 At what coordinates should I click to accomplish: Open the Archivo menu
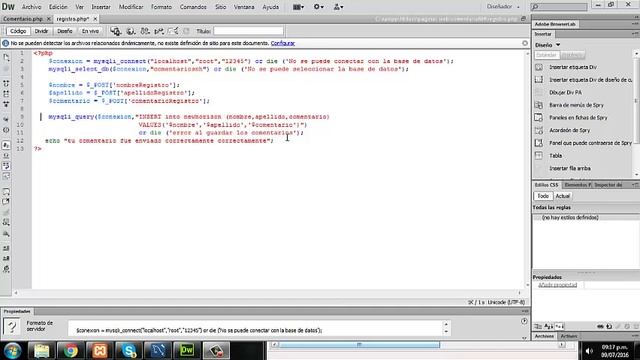[31, 7]
